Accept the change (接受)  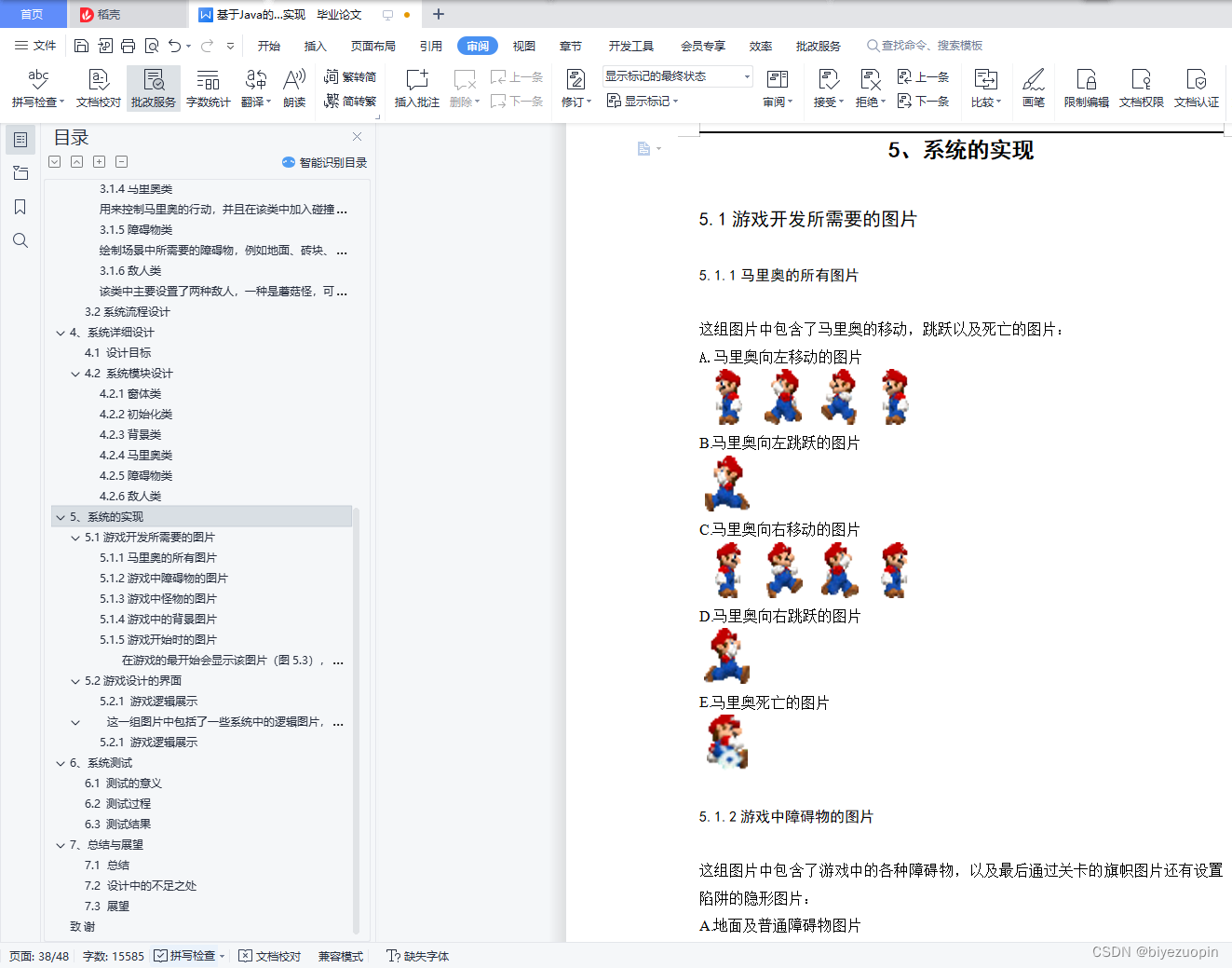(x=828, y=89)
